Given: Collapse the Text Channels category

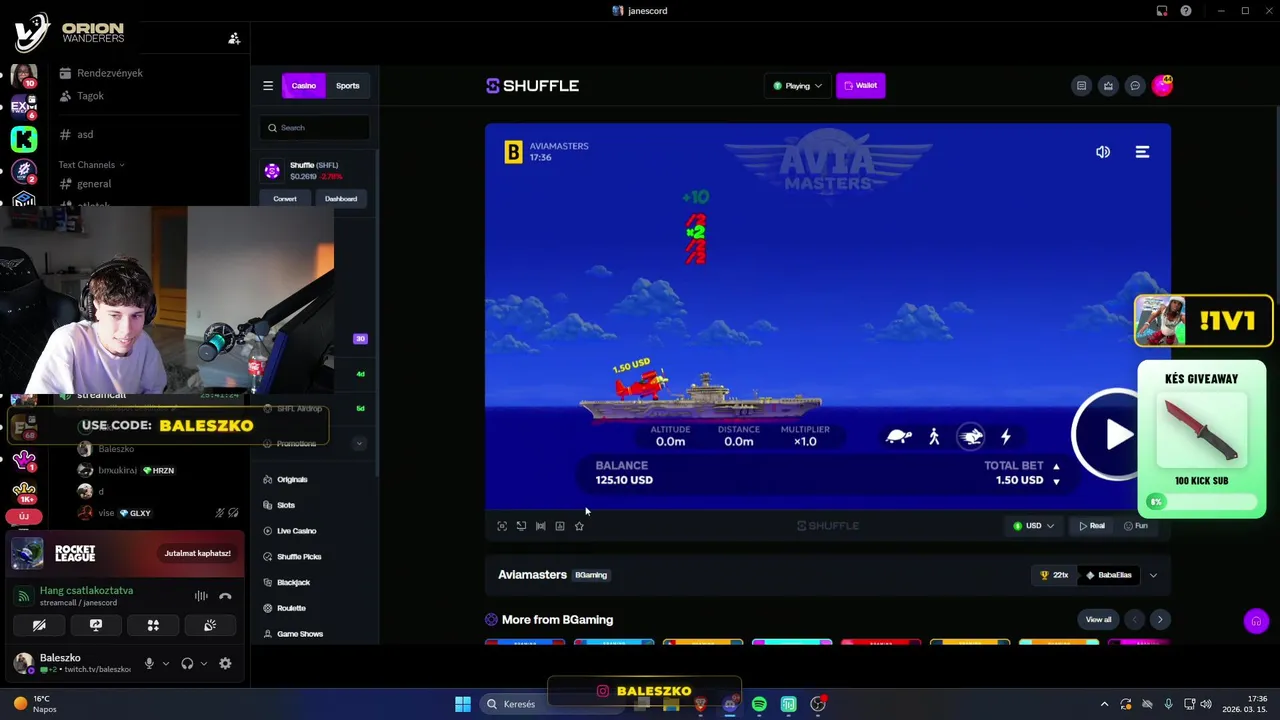Looking at the screenshot, I should [91, 165].
